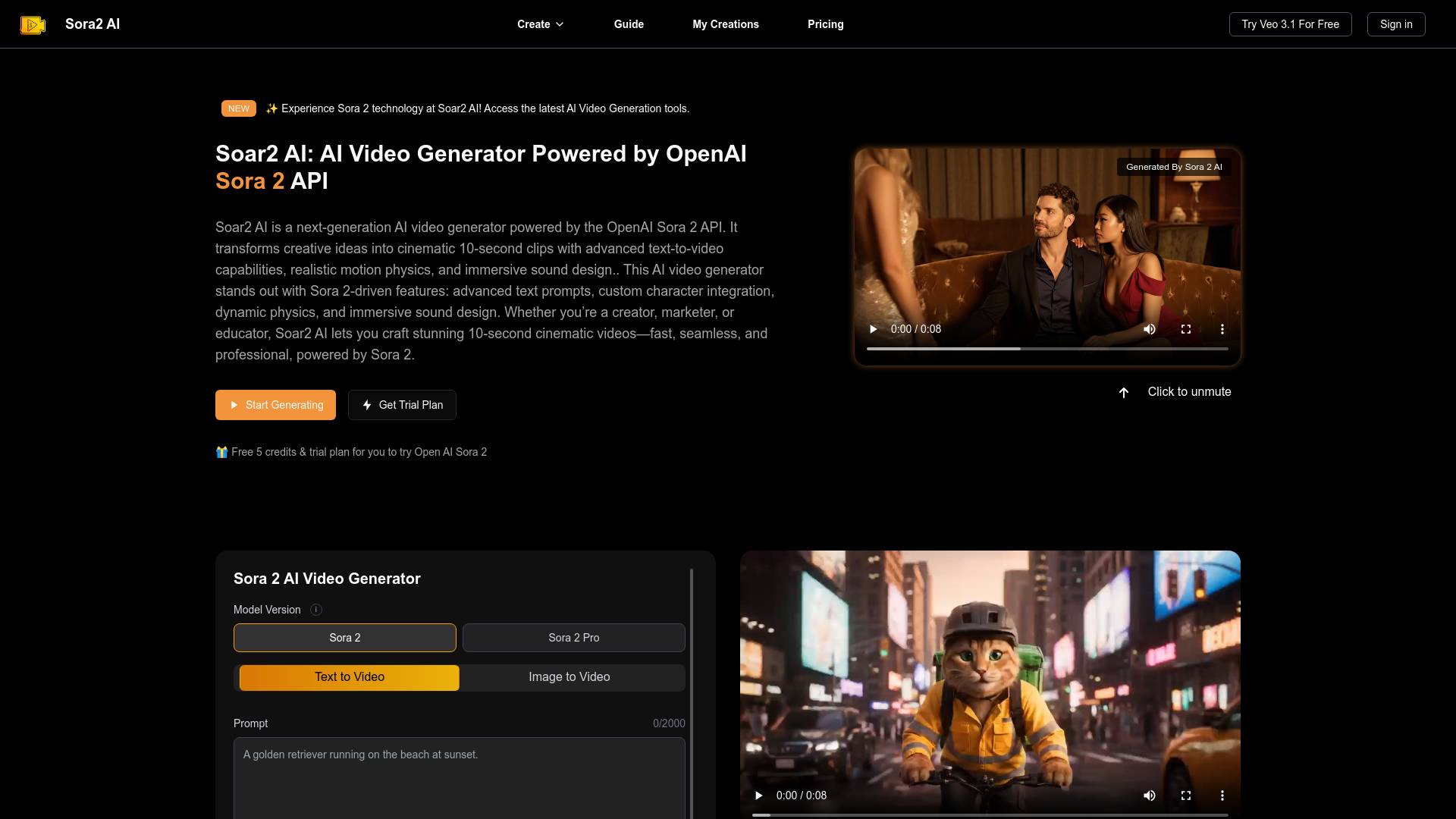Click the NEW badge in the announcement

click(x=239, y=108)
